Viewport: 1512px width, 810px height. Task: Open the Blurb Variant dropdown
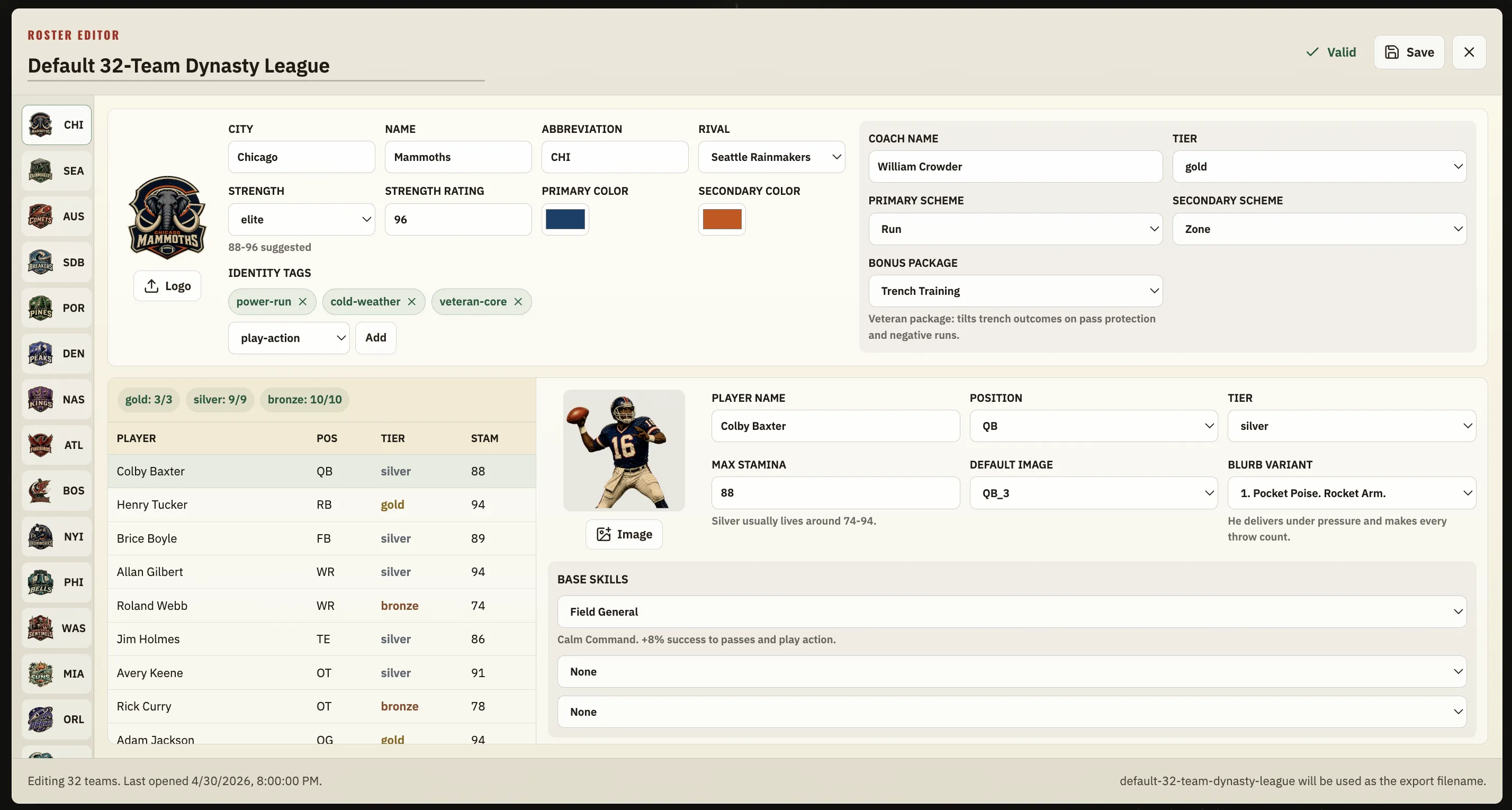(1352, 493)
